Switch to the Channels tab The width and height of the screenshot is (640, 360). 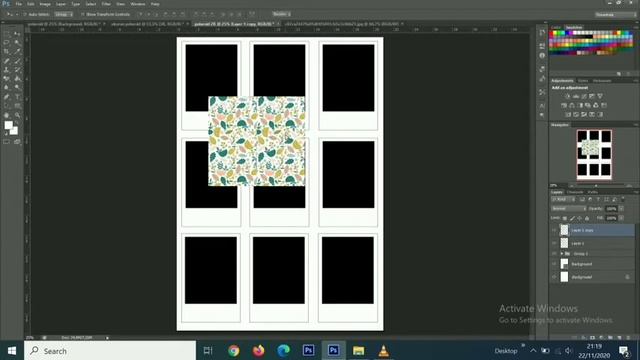575,192
